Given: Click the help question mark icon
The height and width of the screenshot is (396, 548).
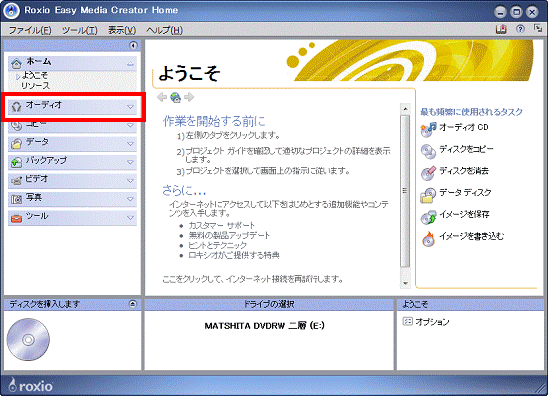Looking at the screenshot, I should (520, 29).
